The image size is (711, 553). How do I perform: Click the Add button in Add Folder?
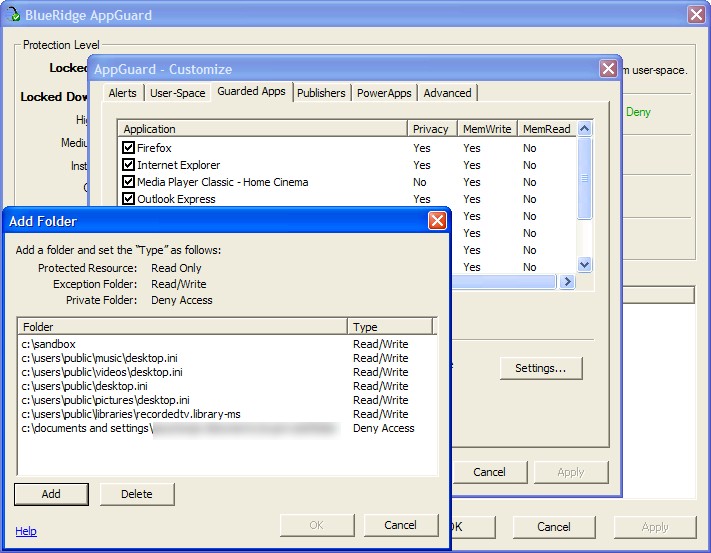tap(51, 494)
